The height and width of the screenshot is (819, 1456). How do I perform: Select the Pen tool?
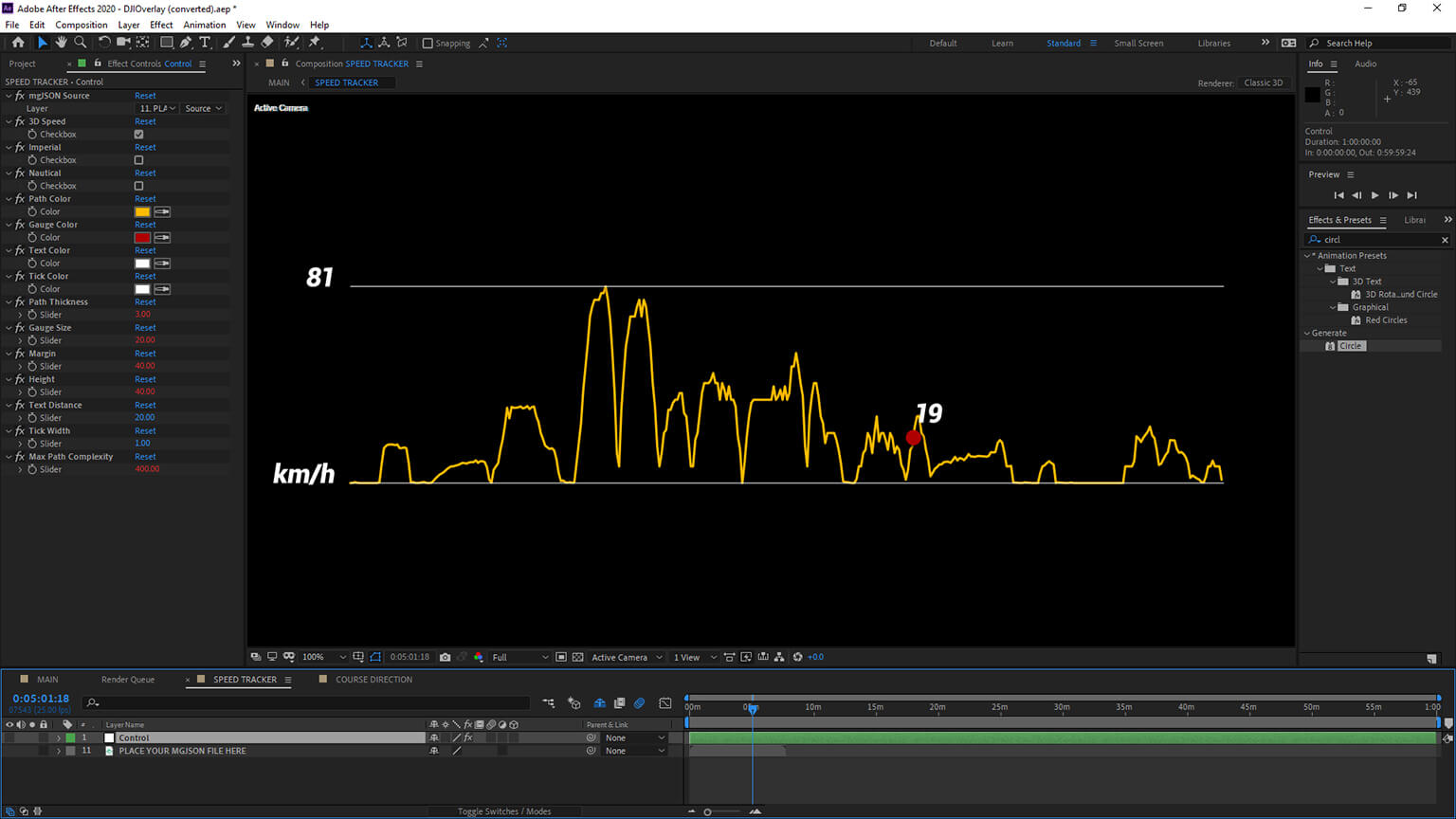click(186, 43)
